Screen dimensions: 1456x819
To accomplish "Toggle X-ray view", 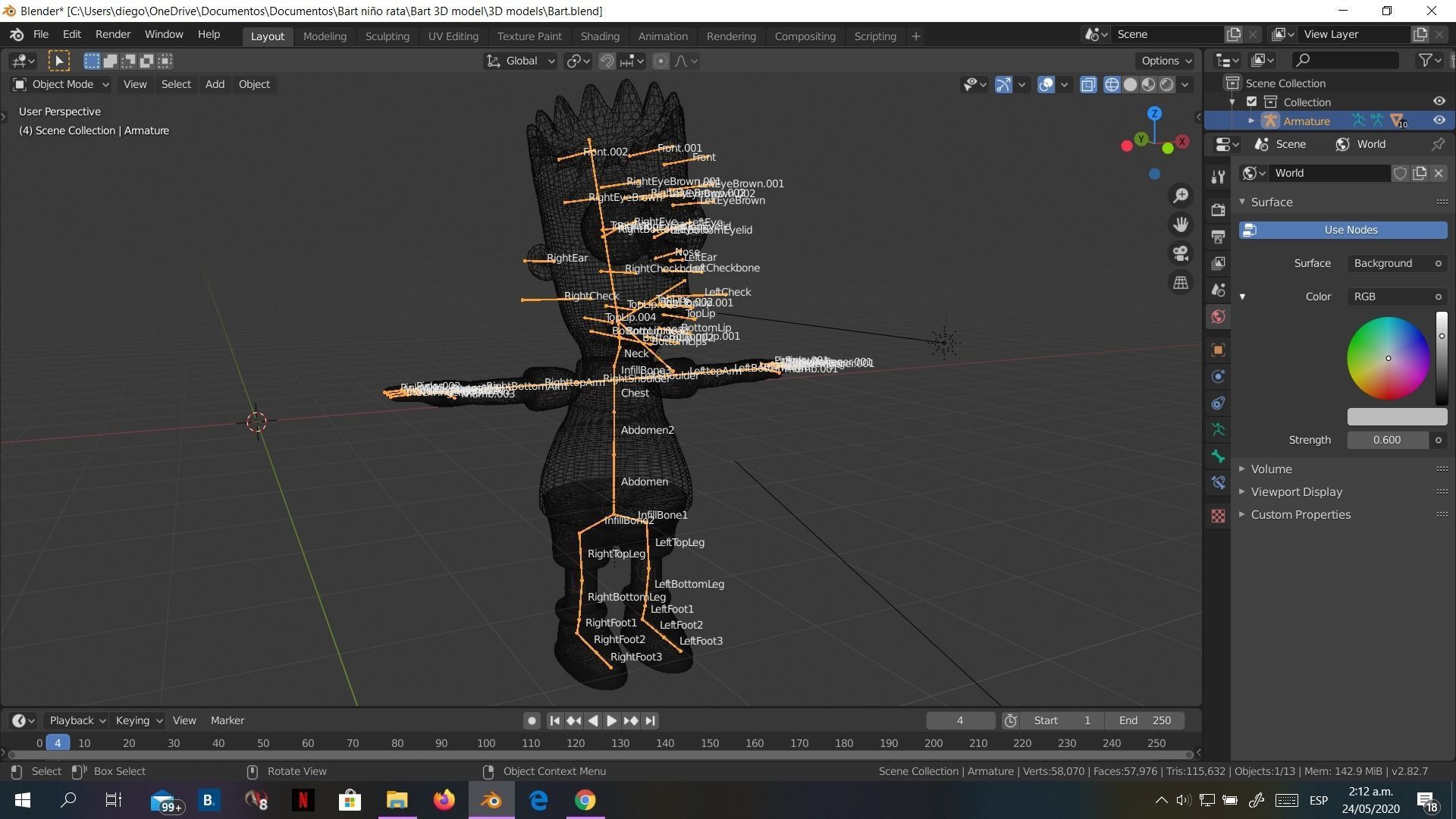I will [x=1088, y=84].
